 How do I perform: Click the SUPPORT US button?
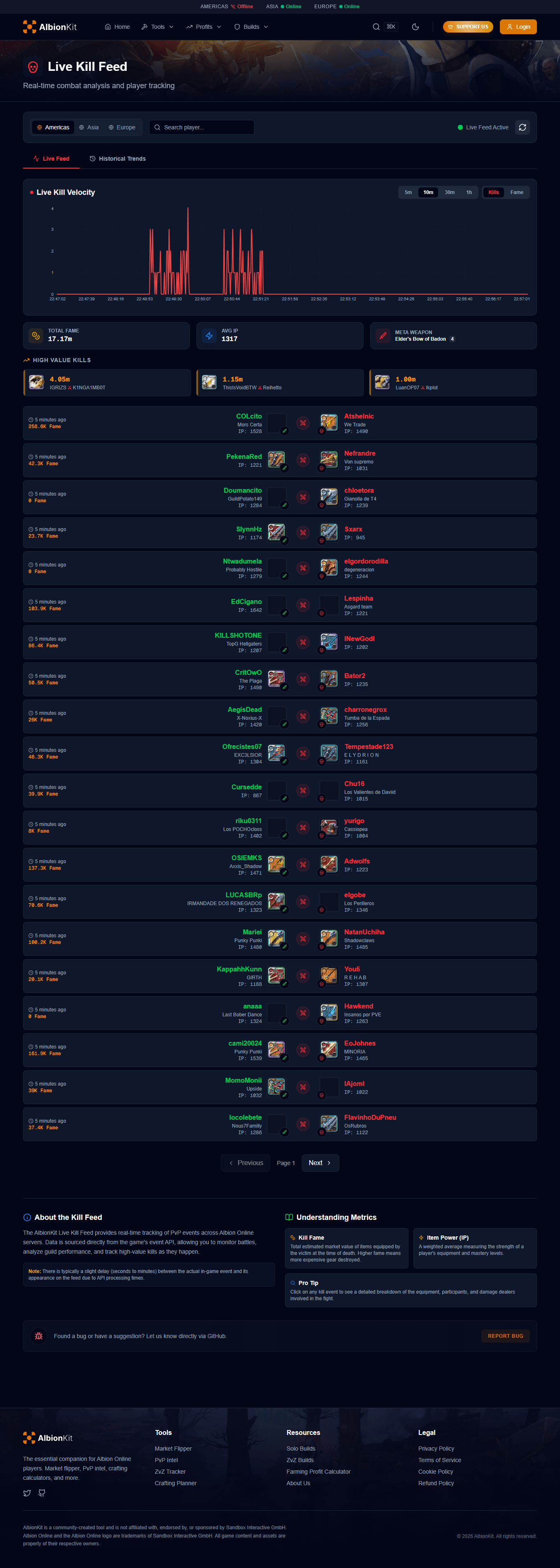coord(467,26)
